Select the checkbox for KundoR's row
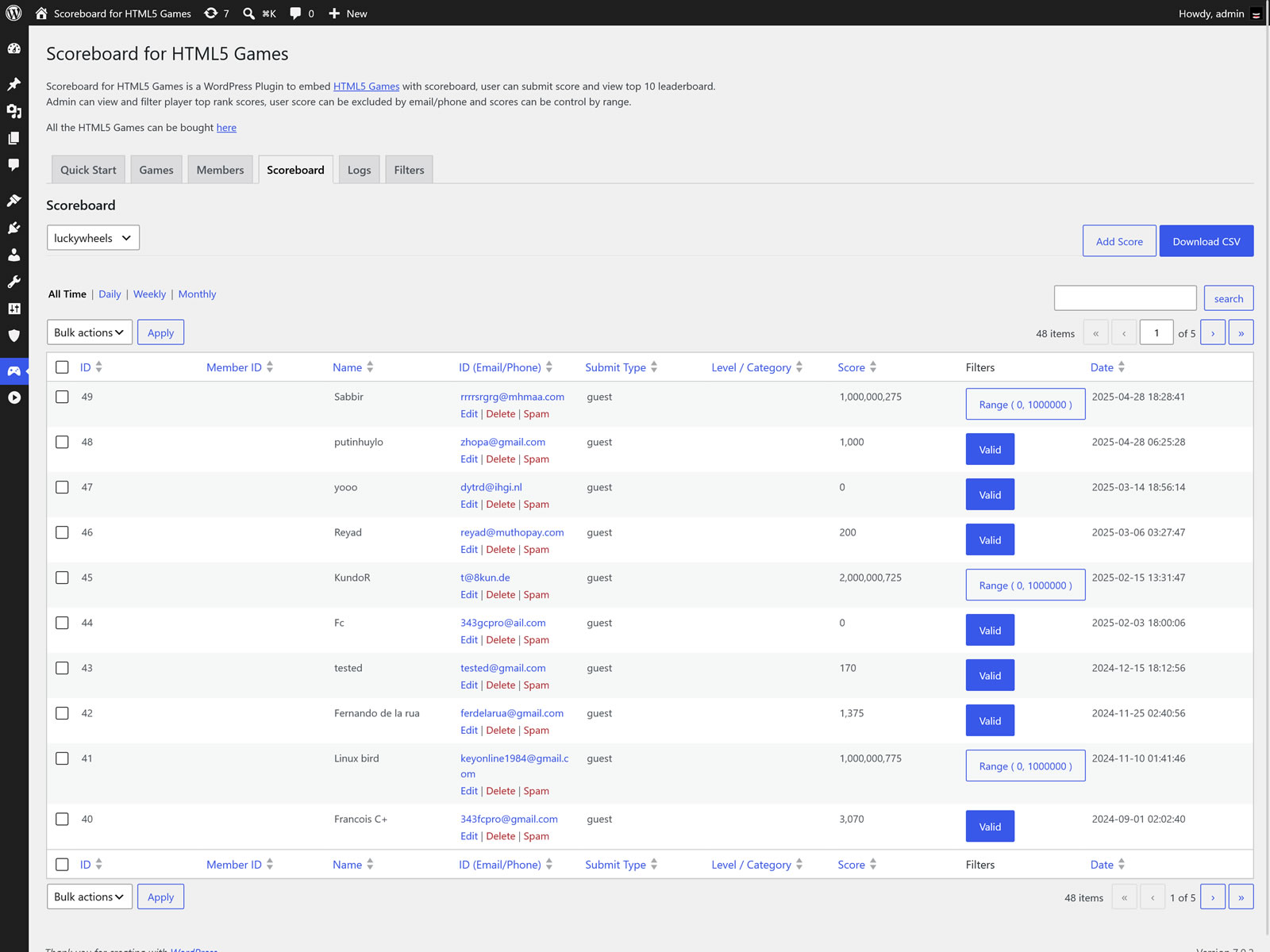This screenshot has width=1270, height=952. [62, 578]
